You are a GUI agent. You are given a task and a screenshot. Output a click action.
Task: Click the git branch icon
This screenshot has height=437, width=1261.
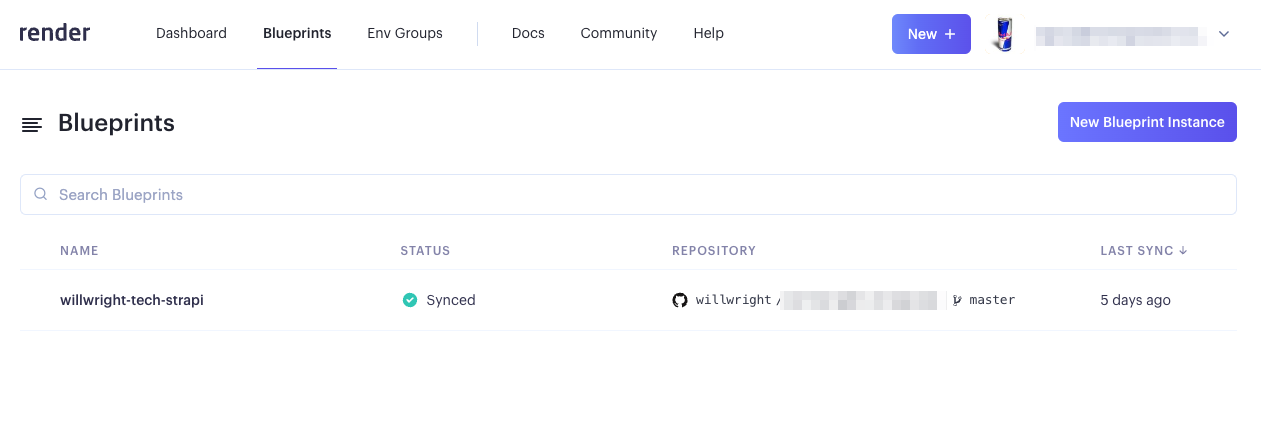click(957, 300)
